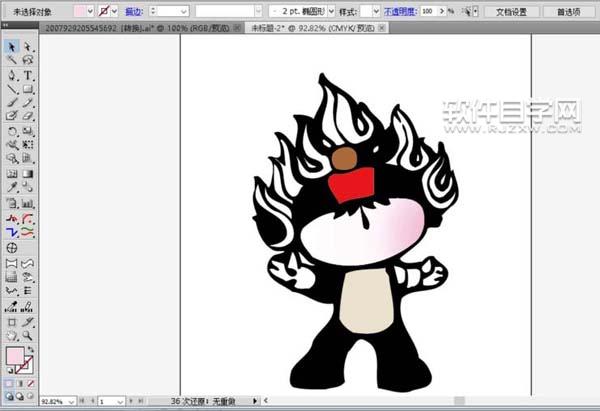Open the fill color dropdown in the control bar
Image resolution: width=600 pixels, height=411 pixels.
[x=90, y=11]
